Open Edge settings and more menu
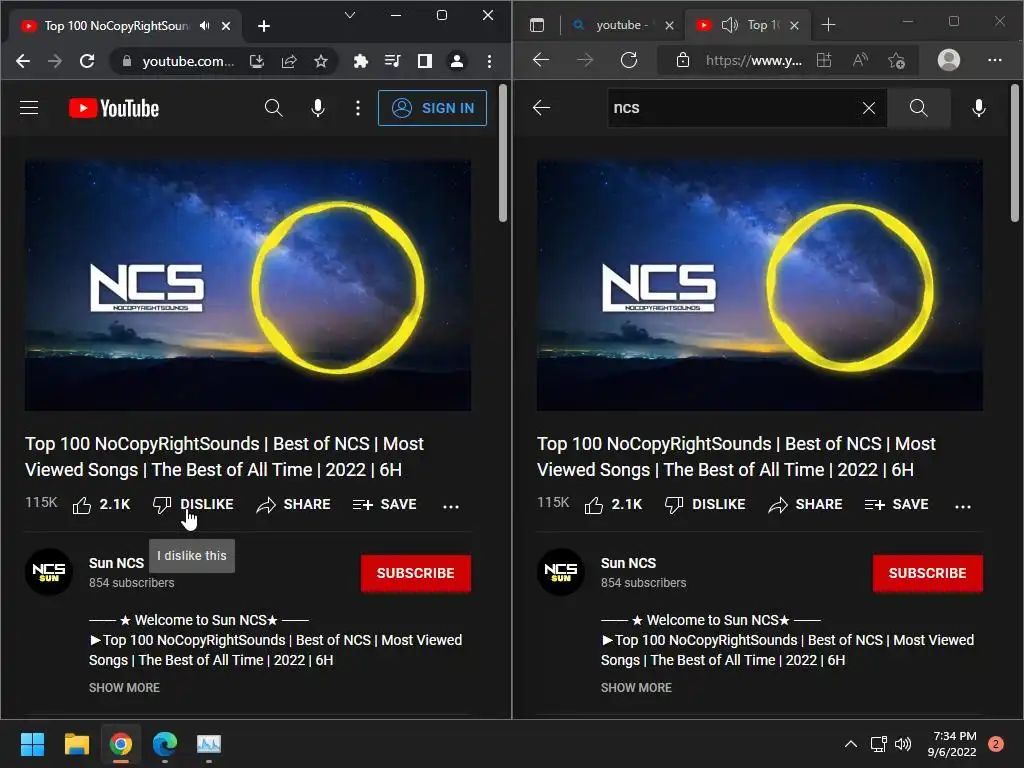This screenshot has height=768, width=1024. point(995,60)
